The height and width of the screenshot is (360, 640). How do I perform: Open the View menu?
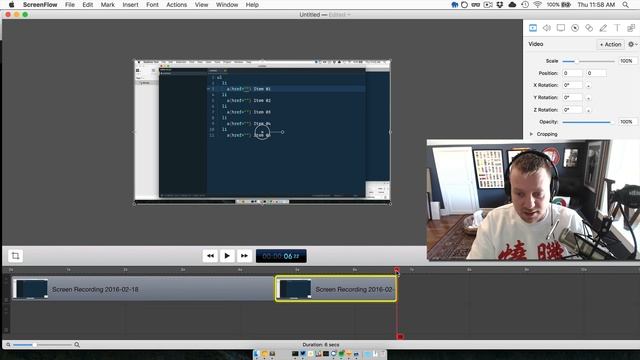tap(201, 5)
